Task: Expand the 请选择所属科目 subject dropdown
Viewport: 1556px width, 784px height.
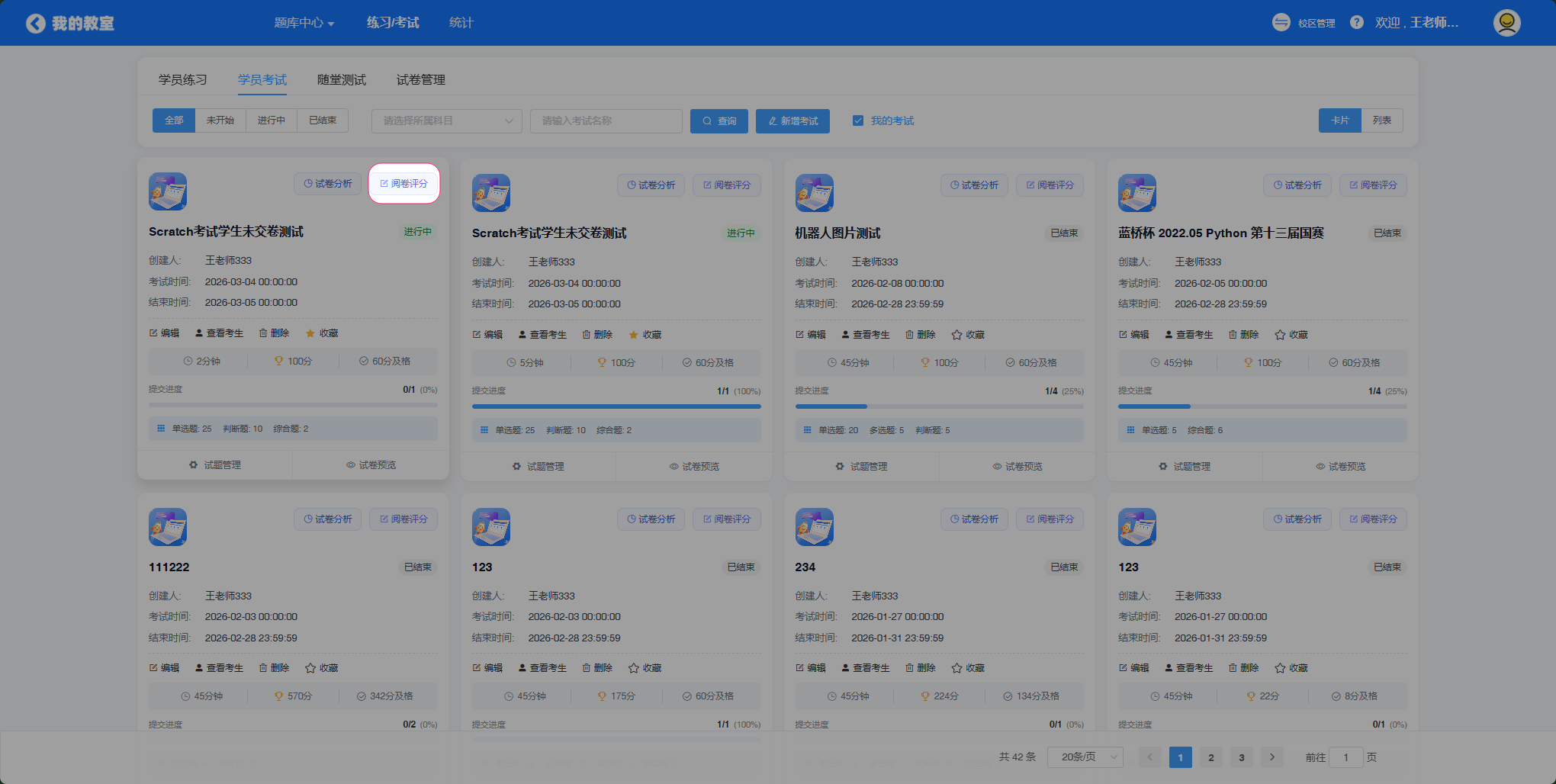Action: (446, 120)
